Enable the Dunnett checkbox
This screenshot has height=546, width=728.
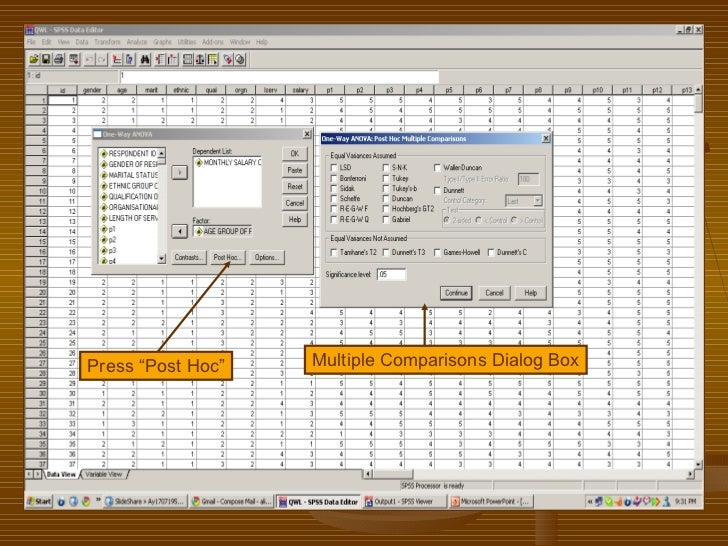[x=437, y=190]
